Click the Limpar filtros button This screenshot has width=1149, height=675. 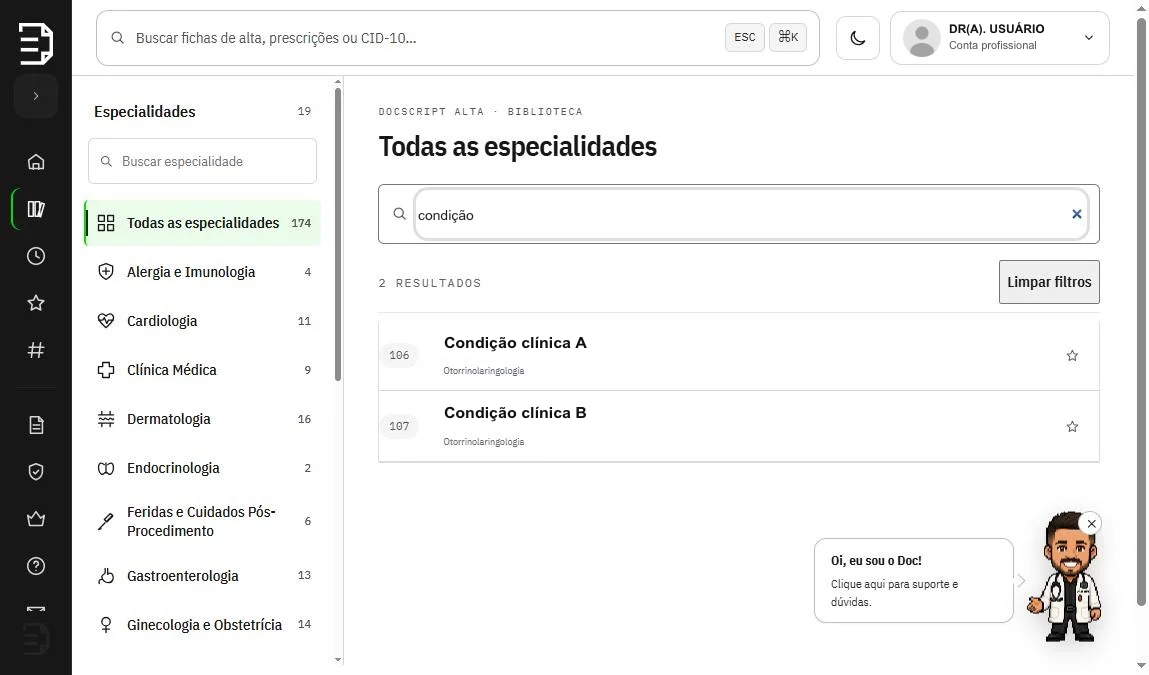(x=1049, y=282)
